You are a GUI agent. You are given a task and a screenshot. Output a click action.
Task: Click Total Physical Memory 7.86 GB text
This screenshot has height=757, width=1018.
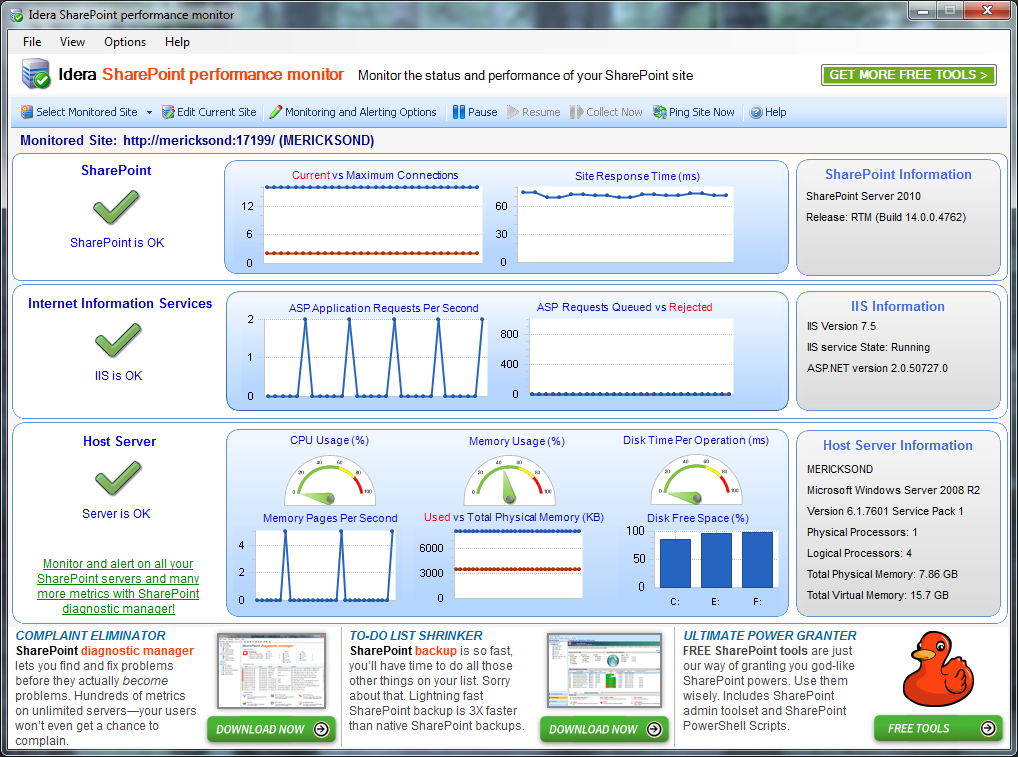coord(882,574)
